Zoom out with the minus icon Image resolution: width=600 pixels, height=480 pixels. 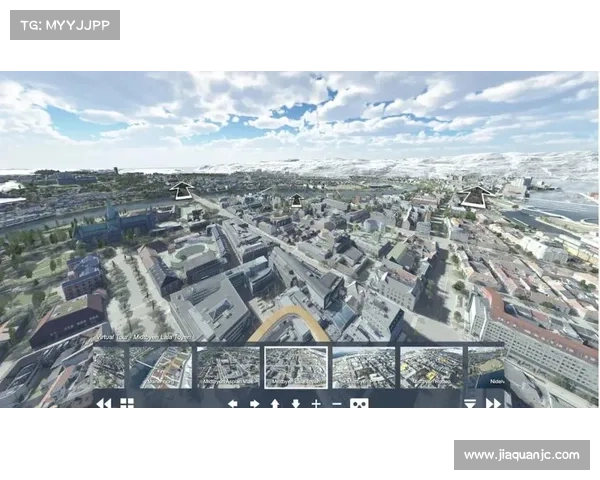337,404
